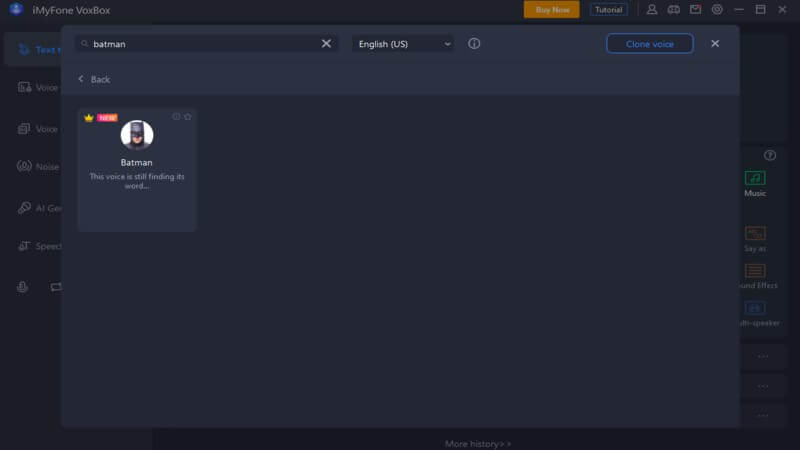800x450 pixels.
Task: Open the settings gear icon
Action: click(x=717, y=10)
